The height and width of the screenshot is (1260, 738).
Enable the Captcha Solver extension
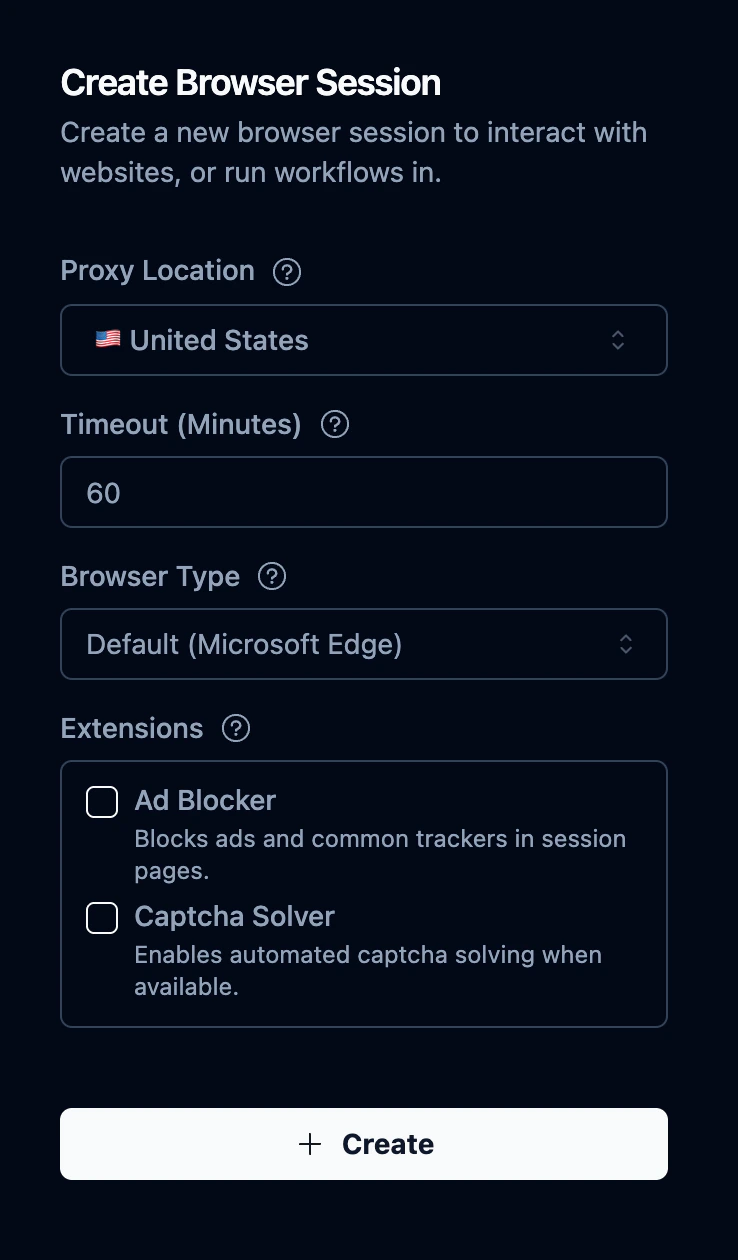[101, 917]
